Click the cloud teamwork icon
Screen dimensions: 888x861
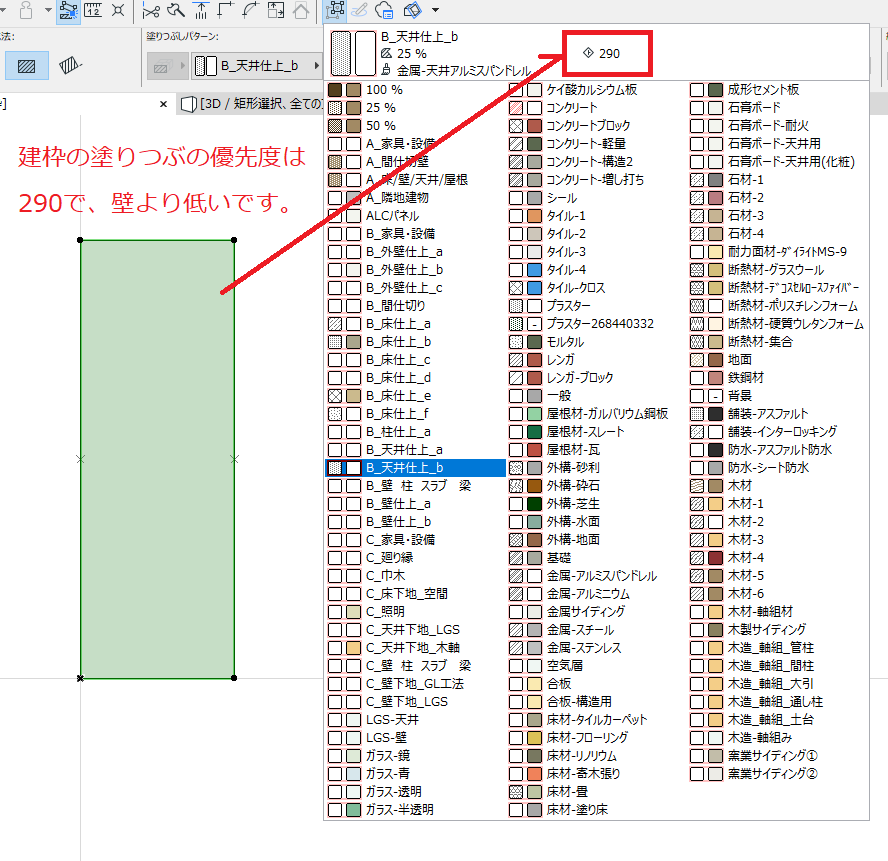point(384,10)
